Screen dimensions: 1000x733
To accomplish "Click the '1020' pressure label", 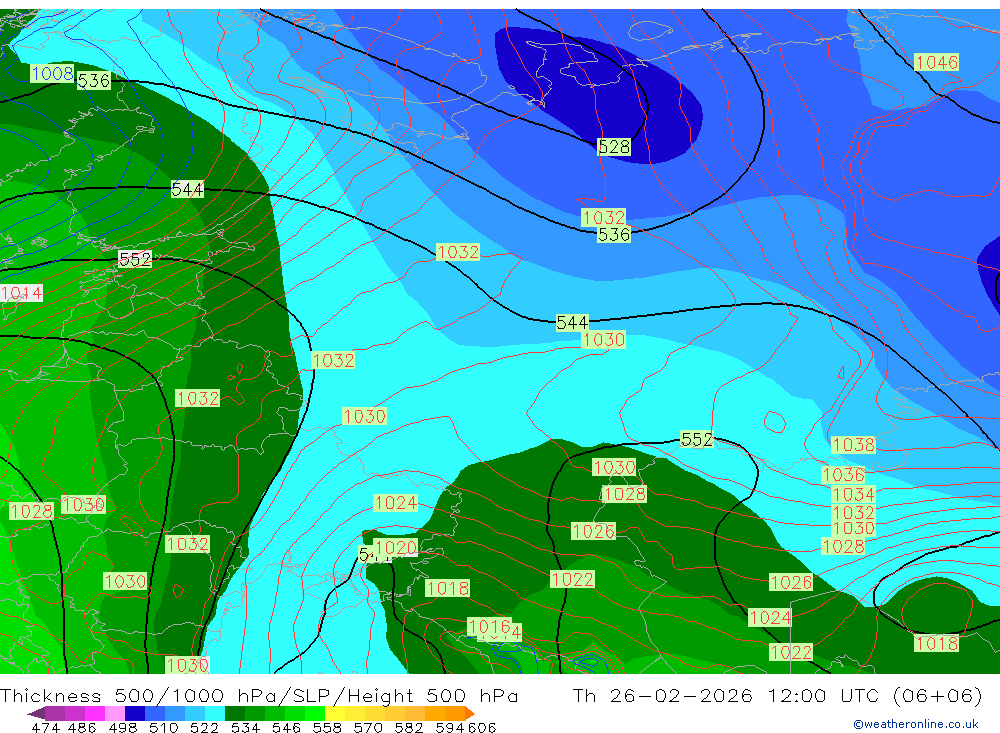I will point(396,547).
